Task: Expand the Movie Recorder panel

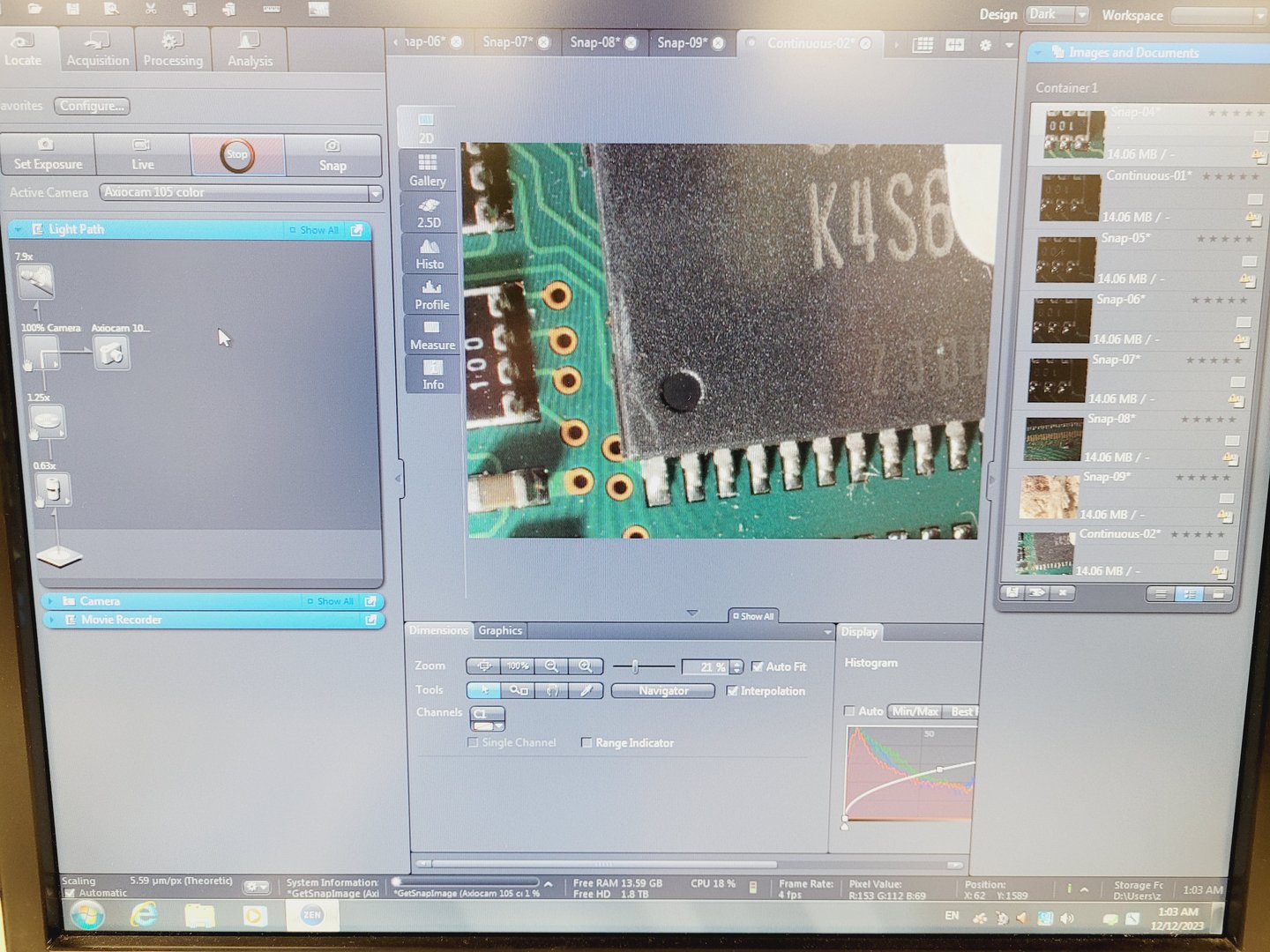Action: [x=52, y=620]
